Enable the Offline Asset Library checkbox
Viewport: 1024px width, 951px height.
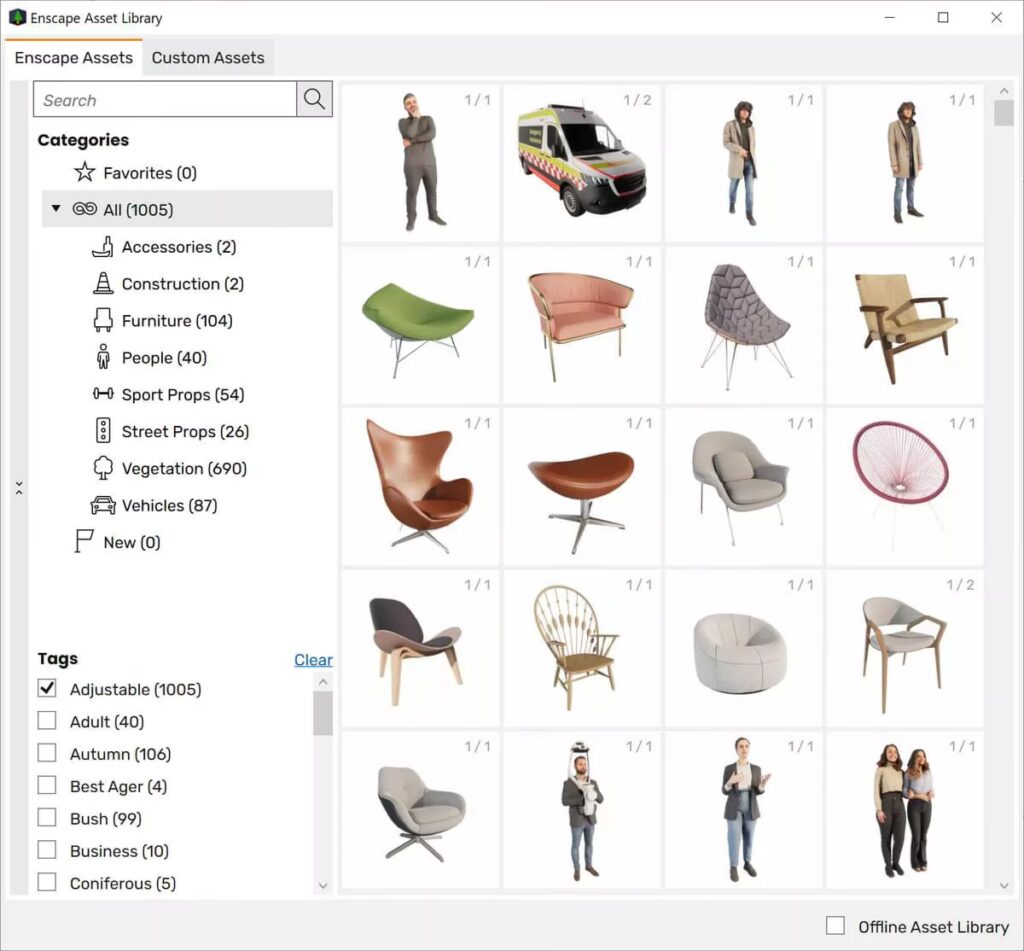(835, 926)
